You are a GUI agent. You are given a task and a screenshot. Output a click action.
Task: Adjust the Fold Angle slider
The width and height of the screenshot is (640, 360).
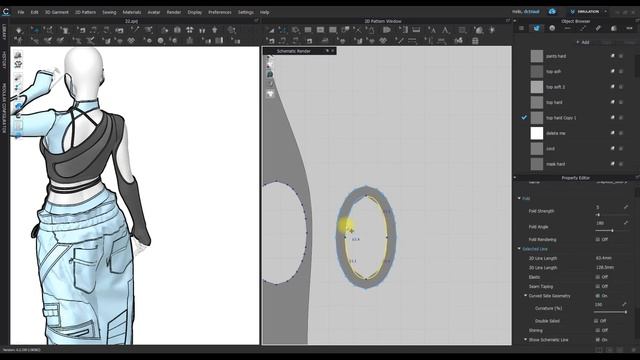coord(611,231)
